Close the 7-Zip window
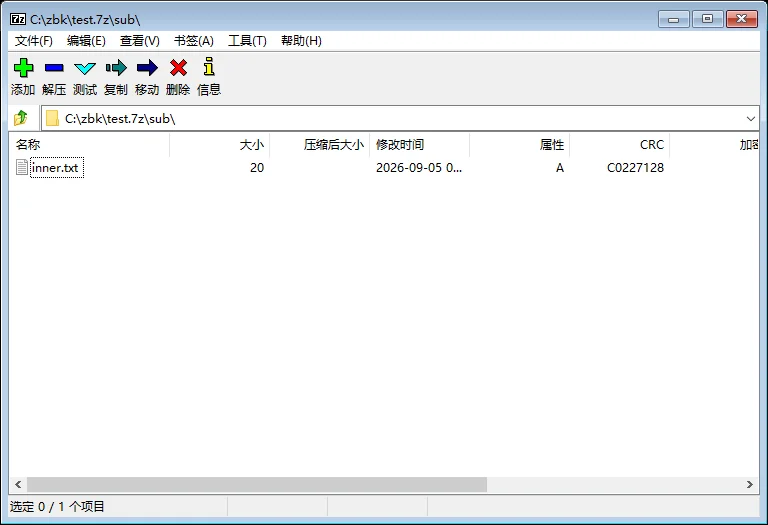The image size is (768, 525). click(742, 19)
